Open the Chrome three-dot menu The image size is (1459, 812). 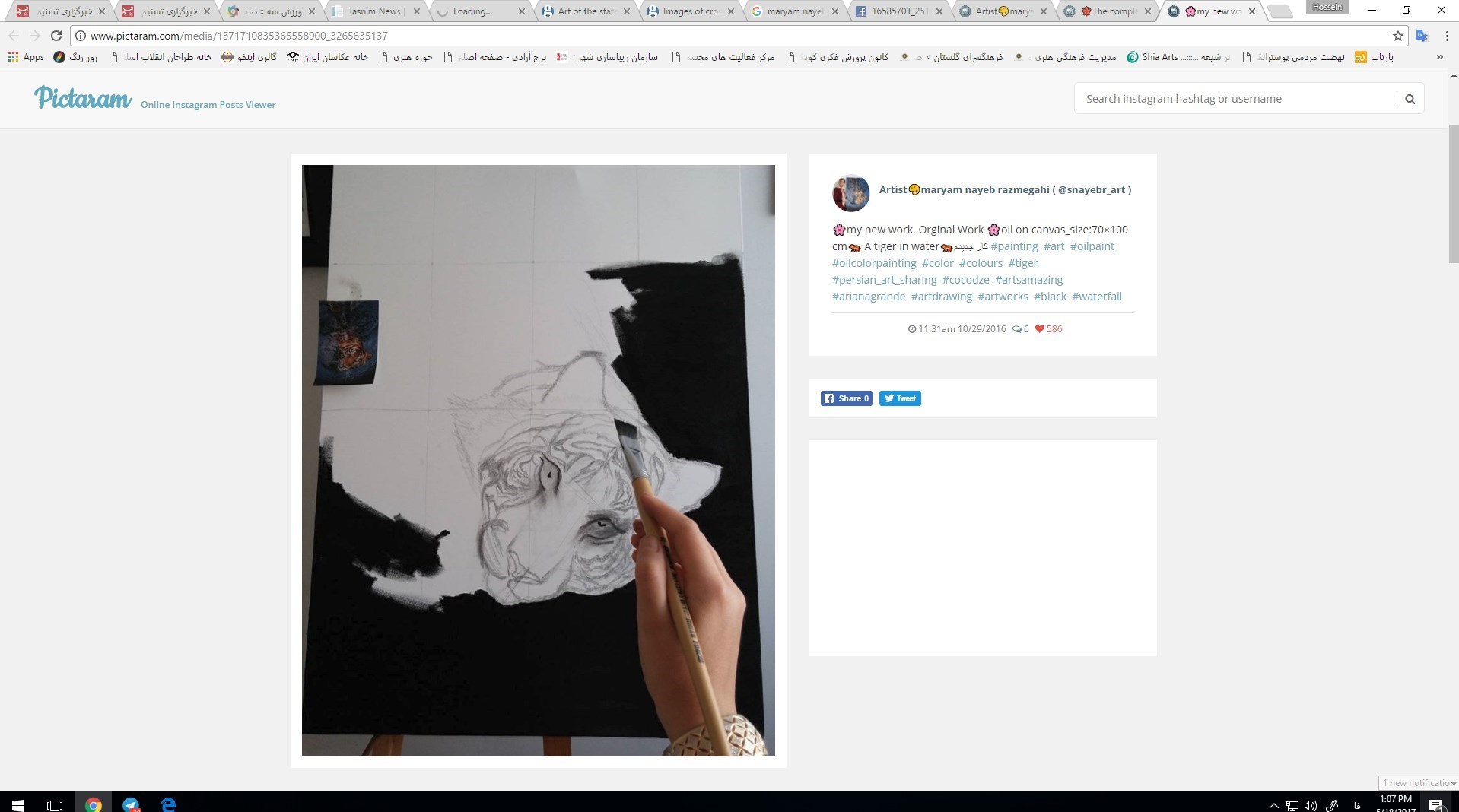pyautogui.click(x=1446, y=36)
